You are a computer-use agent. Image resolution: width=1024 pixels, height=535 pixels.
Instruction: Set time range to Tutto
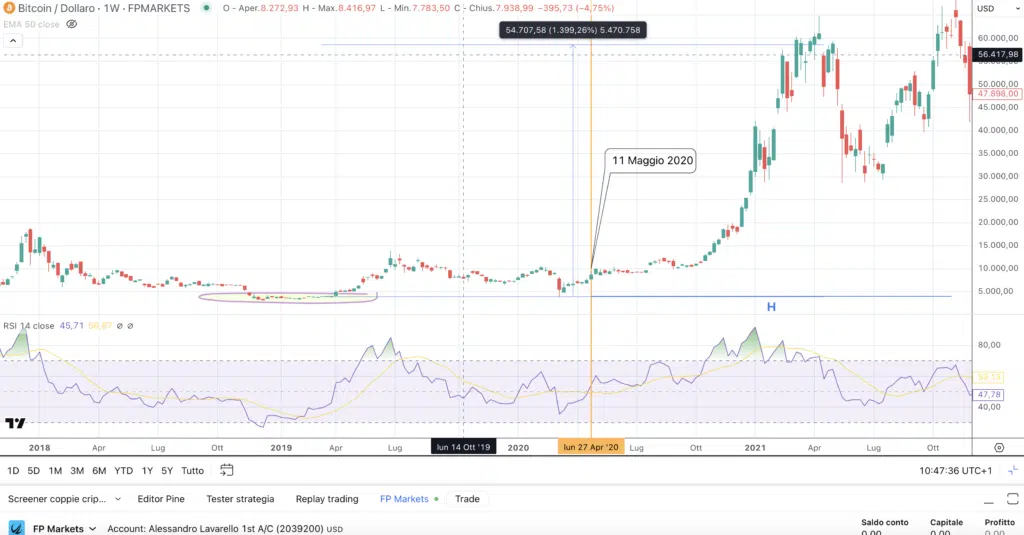click(192, 470)
